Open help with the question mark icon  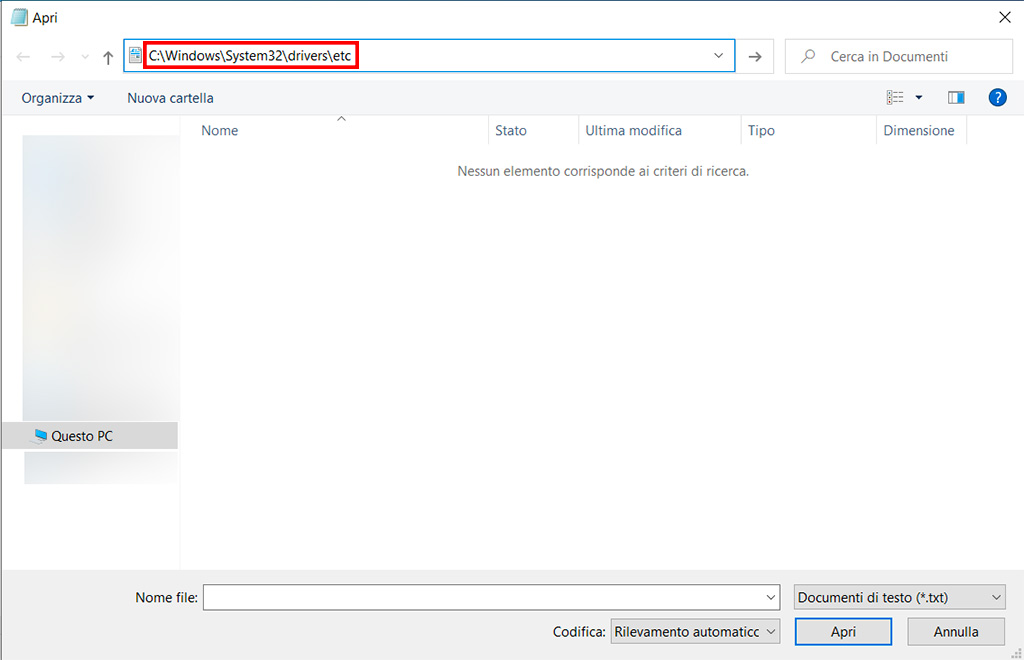pos(997,97)
